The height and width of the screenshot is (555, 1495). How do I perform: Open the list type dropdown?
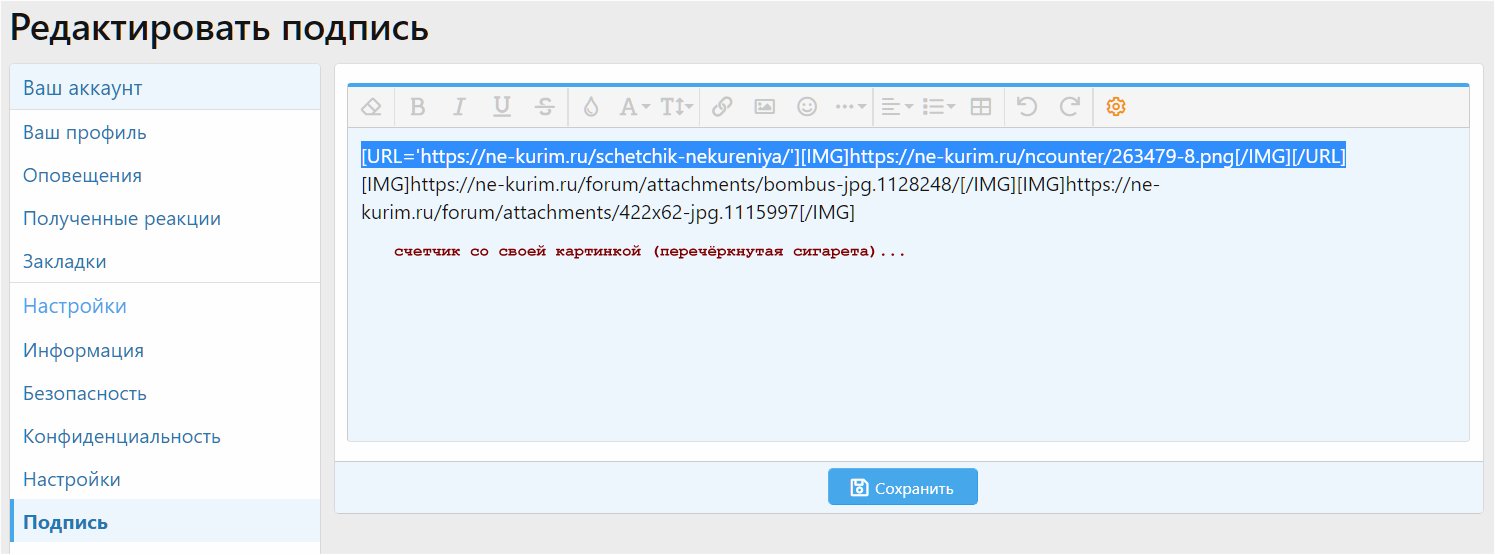[938, 106]
